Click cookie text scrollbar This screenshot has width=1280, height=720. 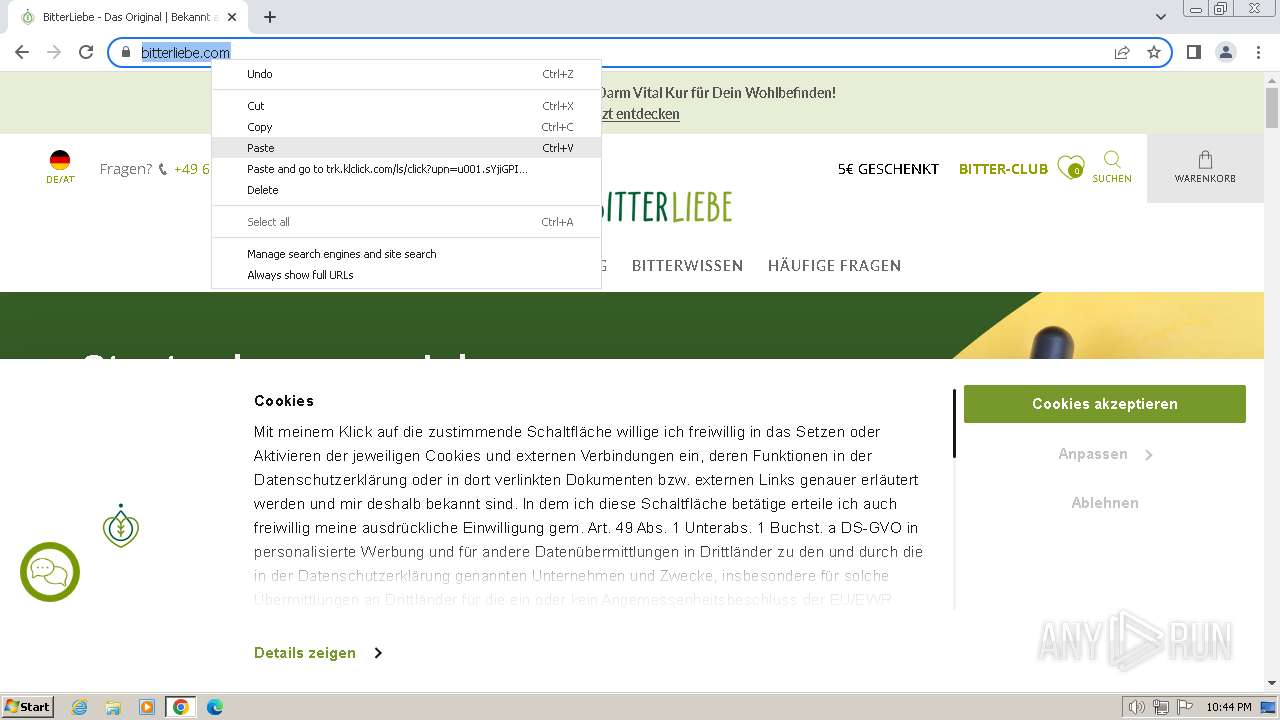(x=954, y=424)
